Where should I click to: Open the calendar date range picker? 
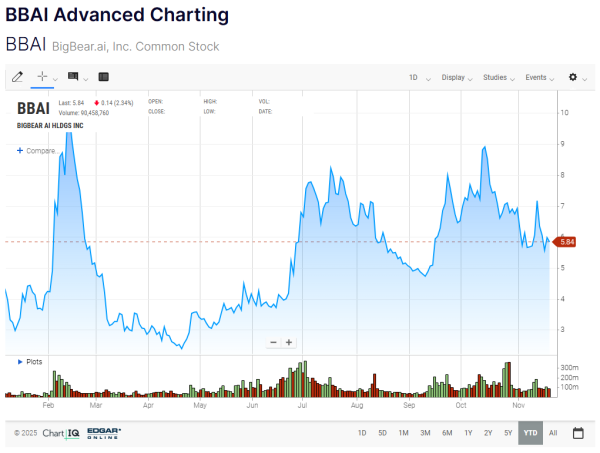[578, 433]
